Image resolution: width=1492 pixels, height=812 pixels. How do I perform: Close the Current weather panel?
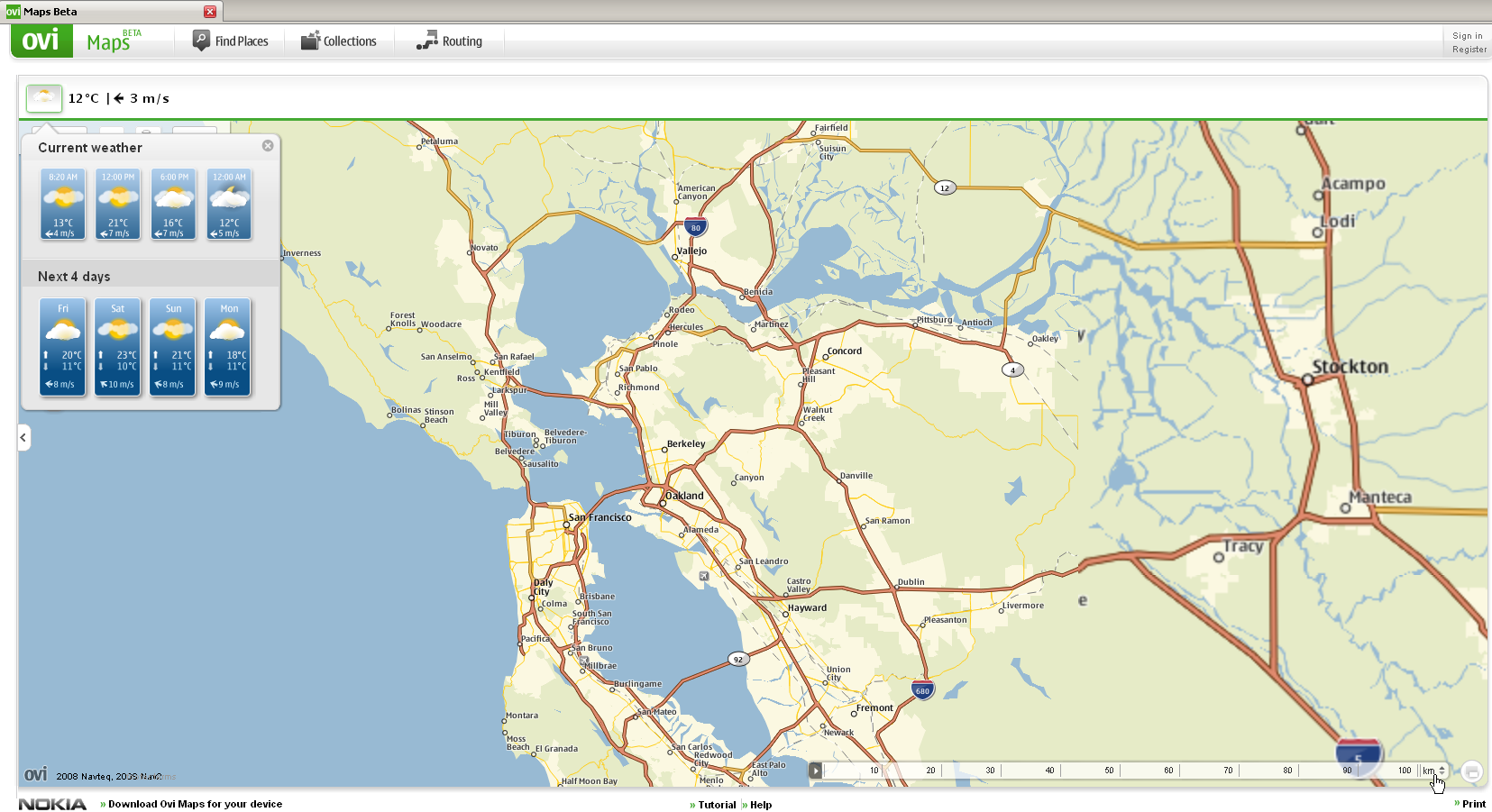[267, 145]
